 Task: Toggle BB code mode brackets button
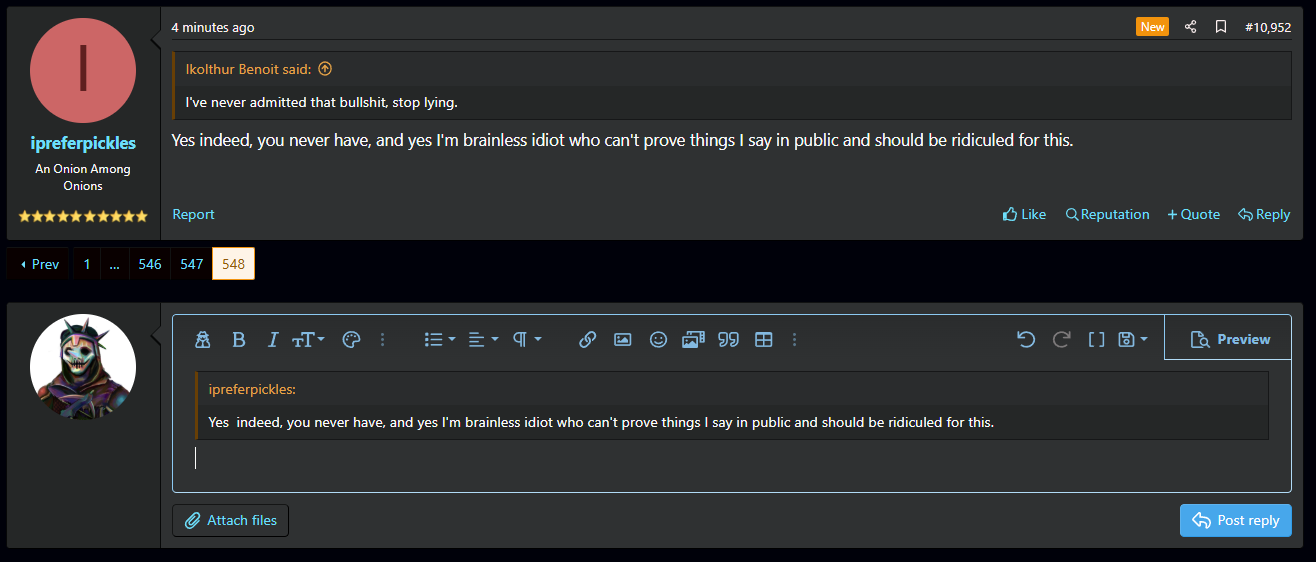[1096, 340]
